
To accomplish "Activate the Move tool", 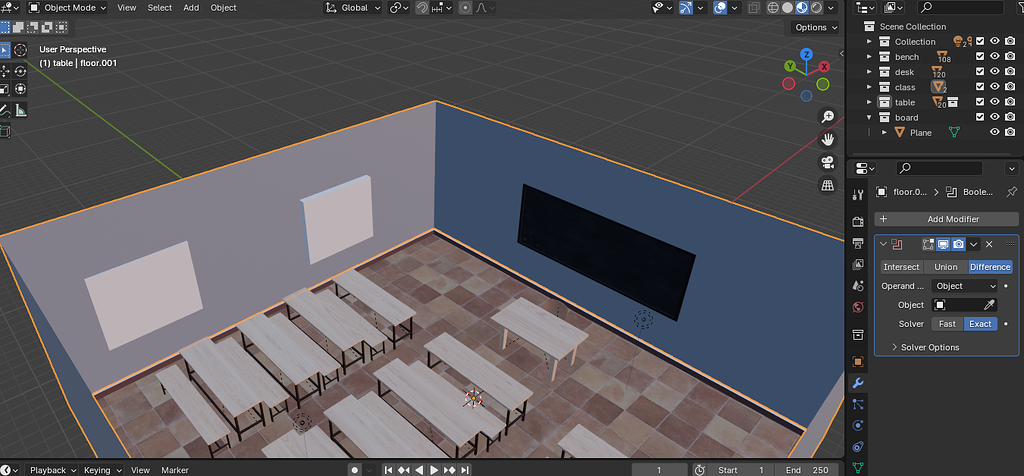I will pyautogui.click(x=5, y=71).
